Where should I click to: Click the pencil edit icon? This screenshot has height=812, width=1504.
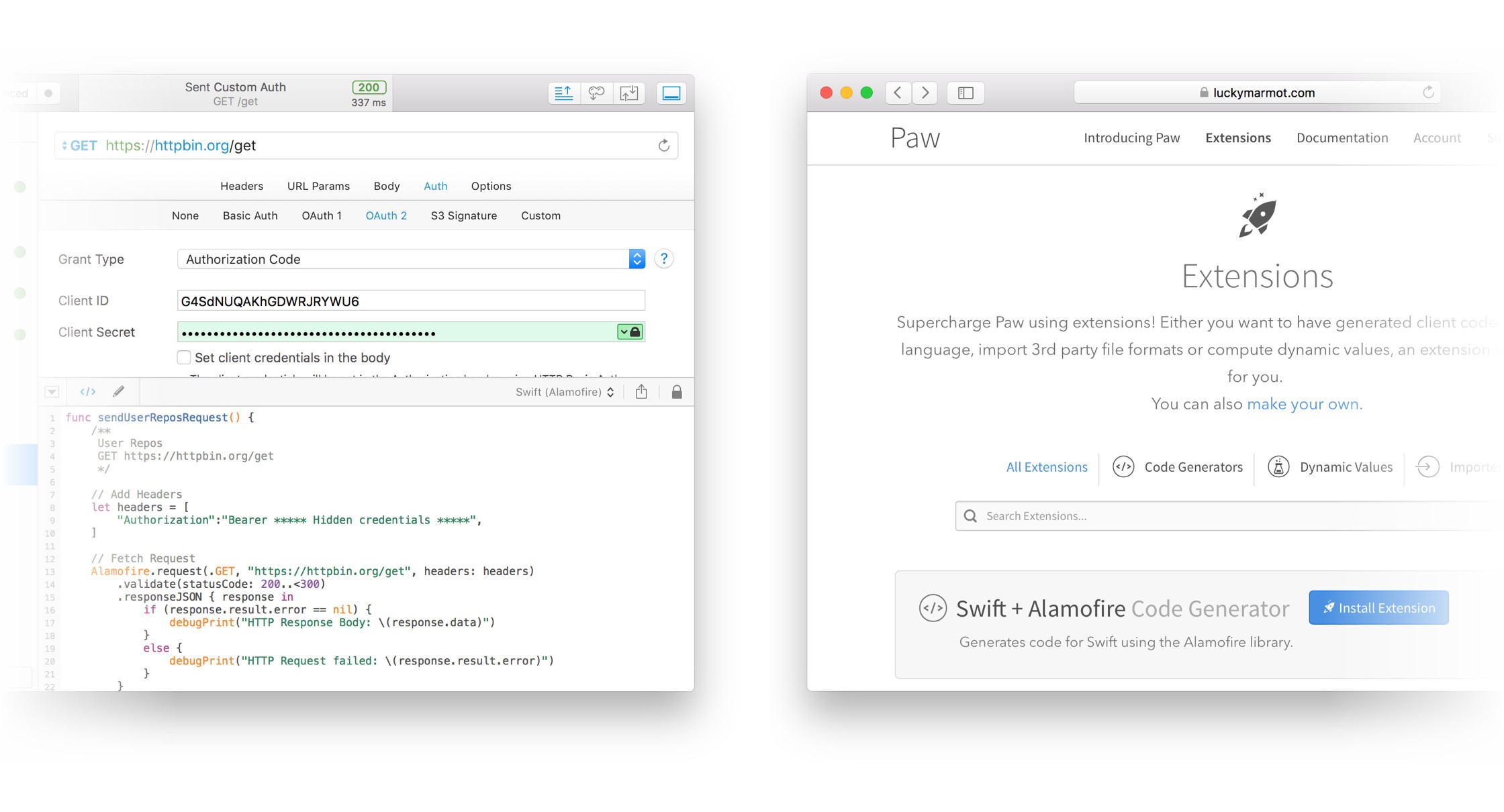[x=119, y=392]
